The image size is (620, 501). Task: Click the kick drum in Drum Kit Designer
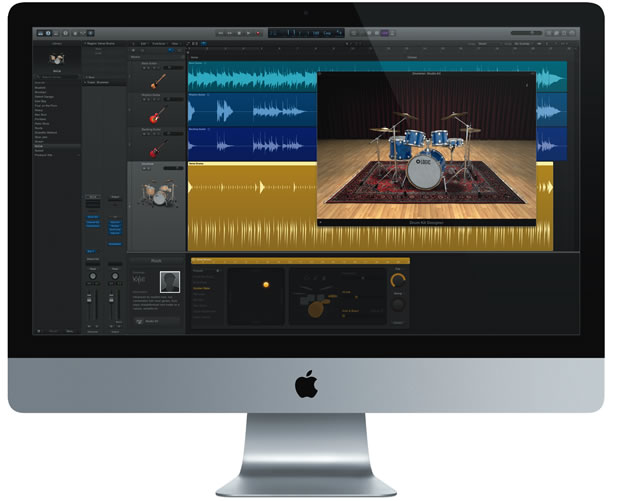click(424, 172)
